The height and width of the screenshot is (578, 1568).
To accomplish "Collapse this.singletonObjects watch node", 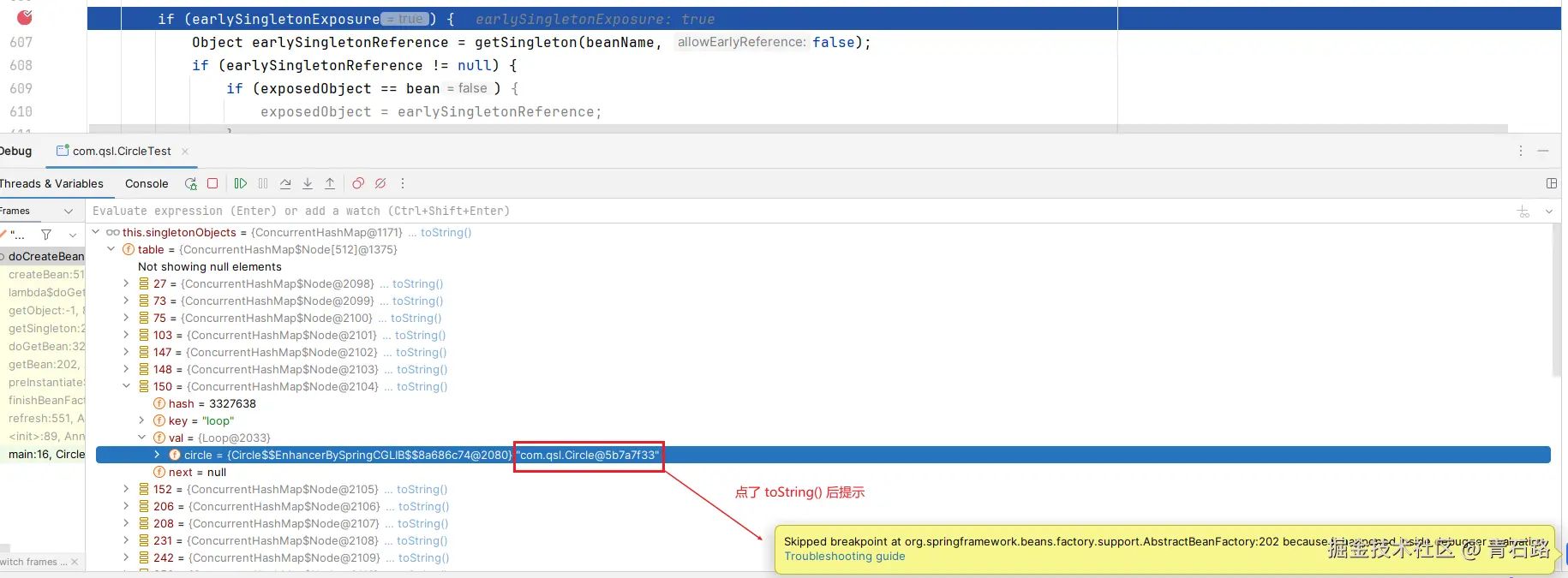I will pyautogui.click(x=96, y=232).
